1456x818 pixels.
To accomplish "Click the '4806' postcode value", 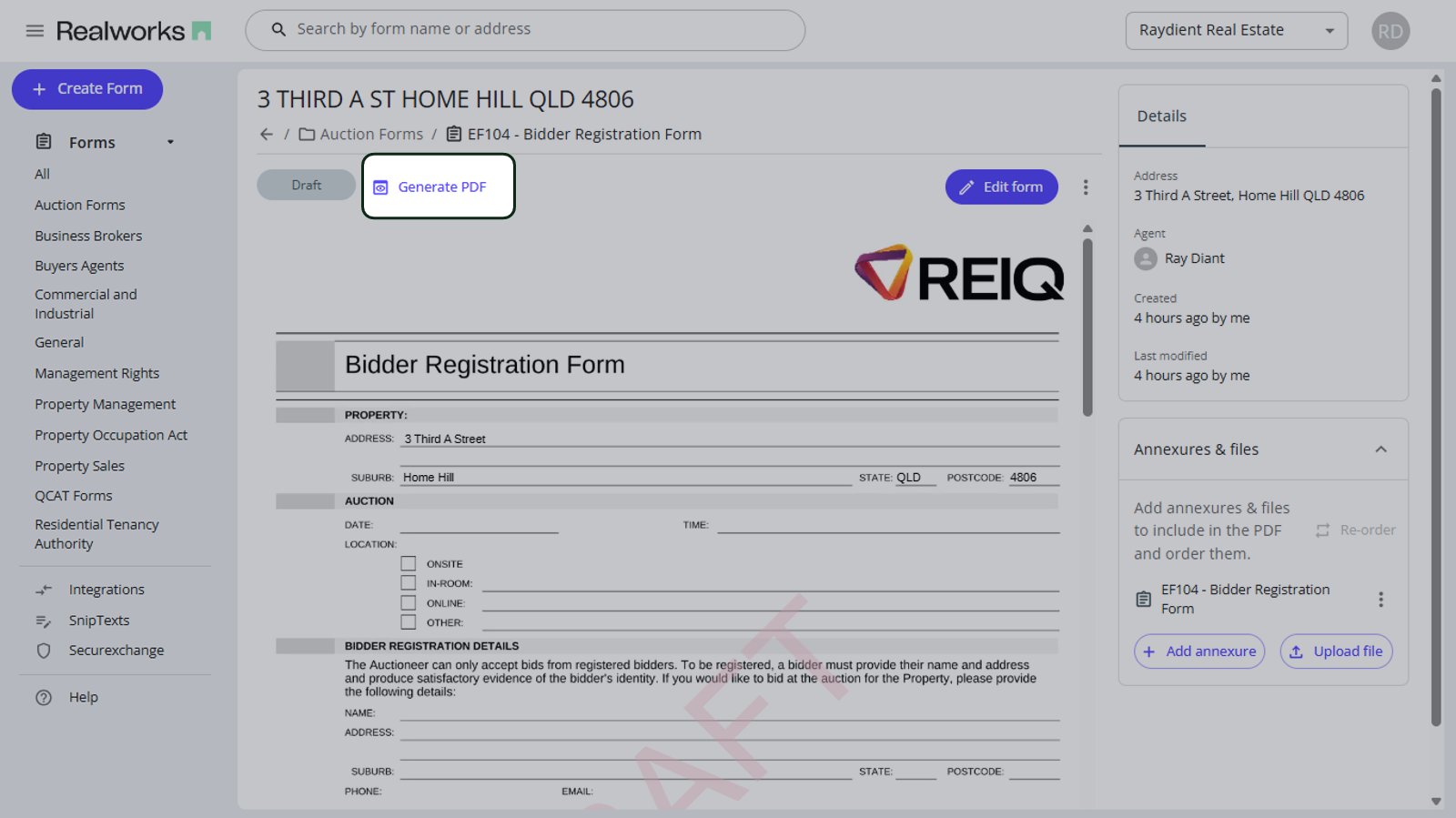I will coord(1023,478).
